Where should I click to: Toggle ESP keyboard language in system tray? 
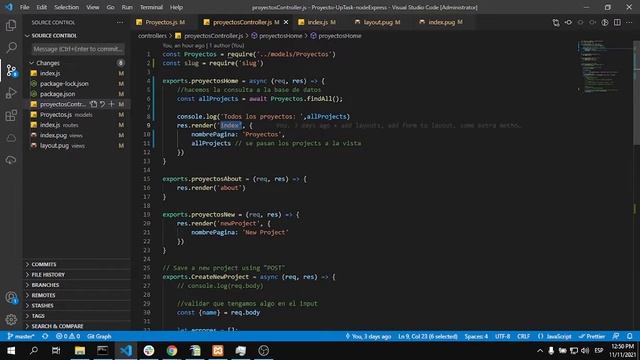pos(599,351)
